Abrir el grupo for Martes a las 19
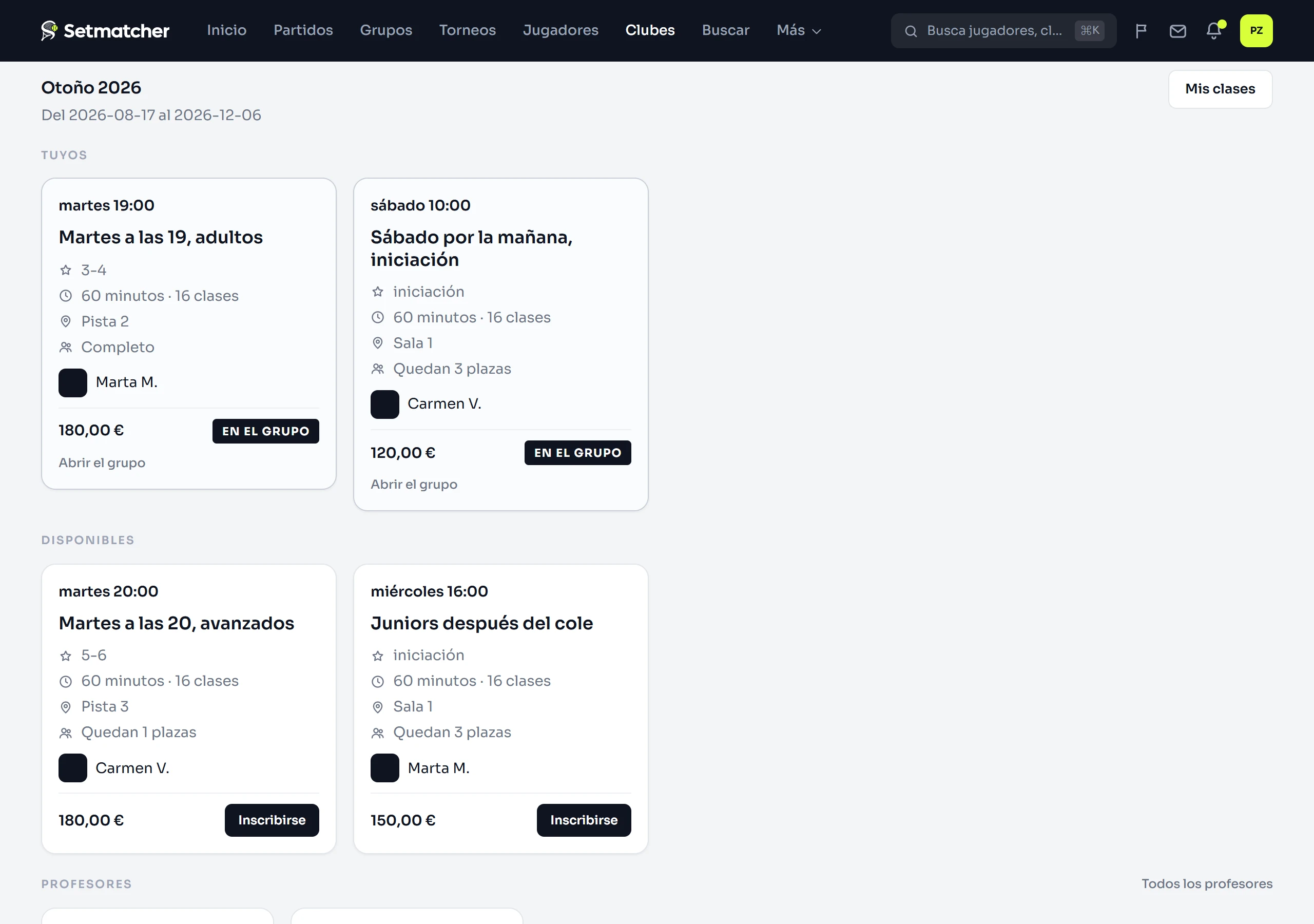 (102, 463)
